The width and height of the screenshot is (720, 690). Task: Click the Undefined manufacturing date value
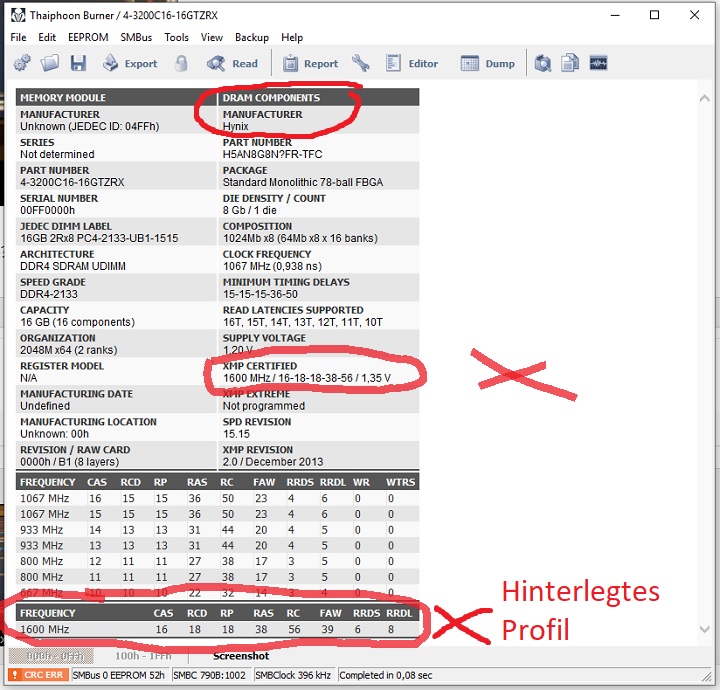click(x=45, y=406)
